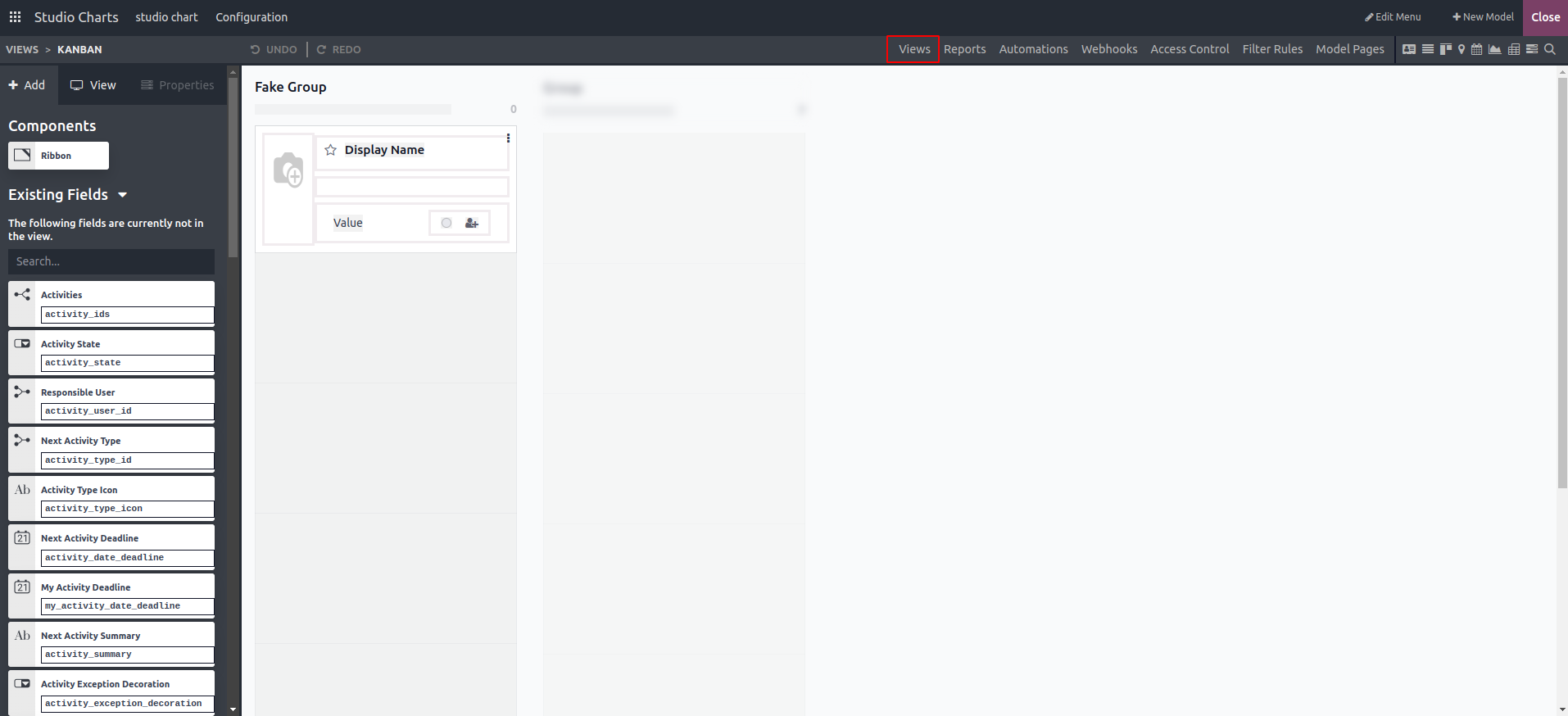The image size is (1568, 716).
Task: Open the View tab in sidebar
Action: click(x=93, y=85)
